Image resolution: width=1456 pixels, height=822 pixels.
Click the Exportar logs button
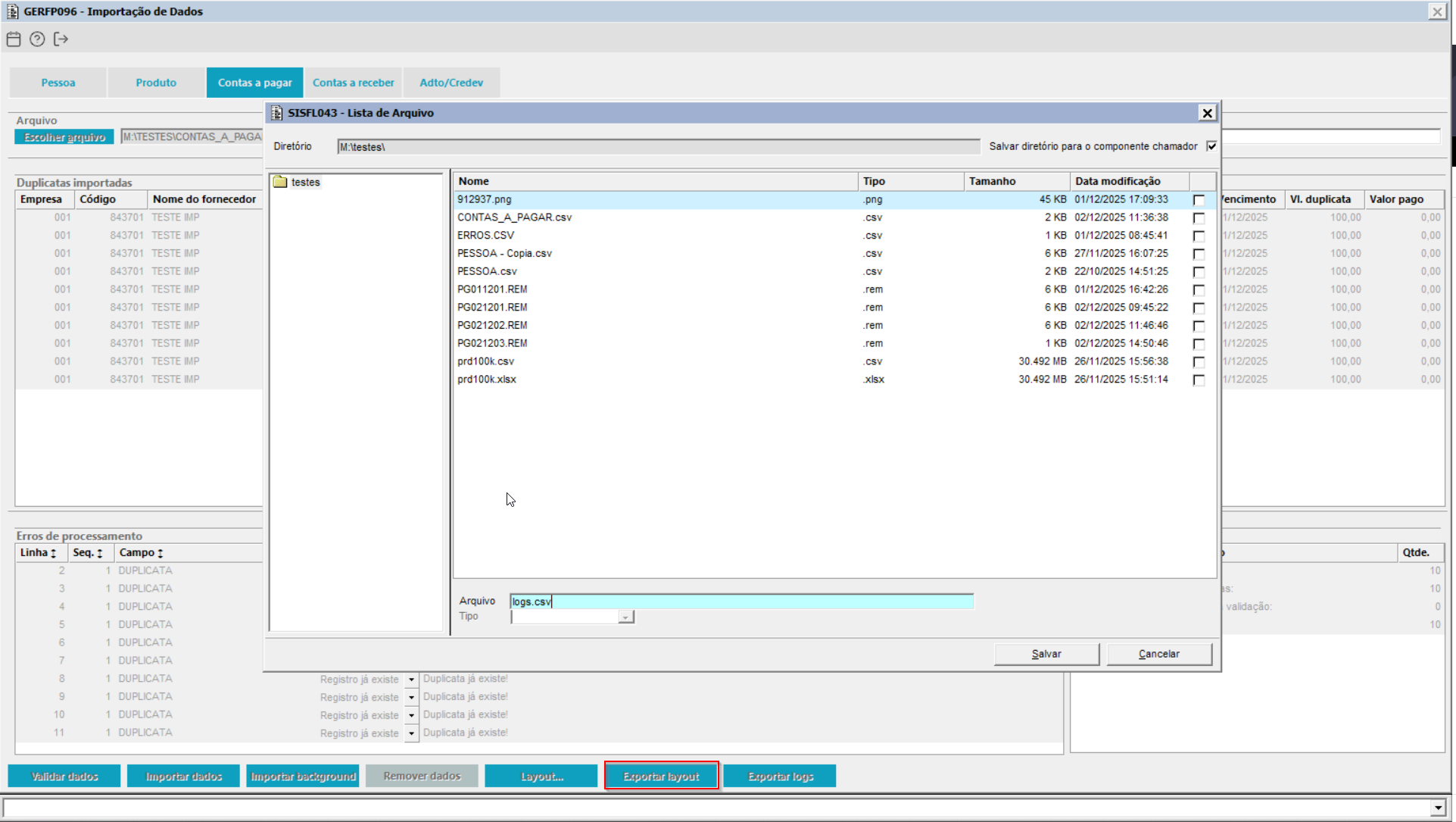coord(780,777)
